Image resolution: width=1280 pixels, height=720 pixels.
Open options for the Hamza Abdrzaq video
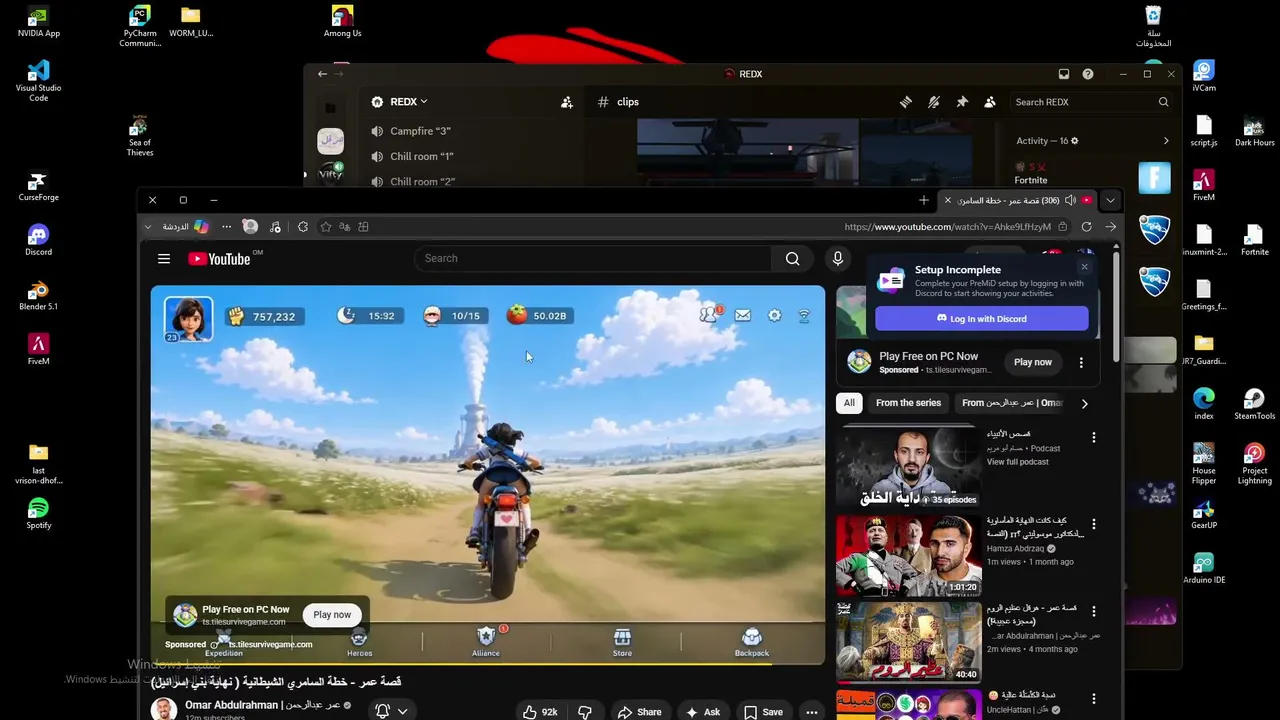pos(1093,524)
